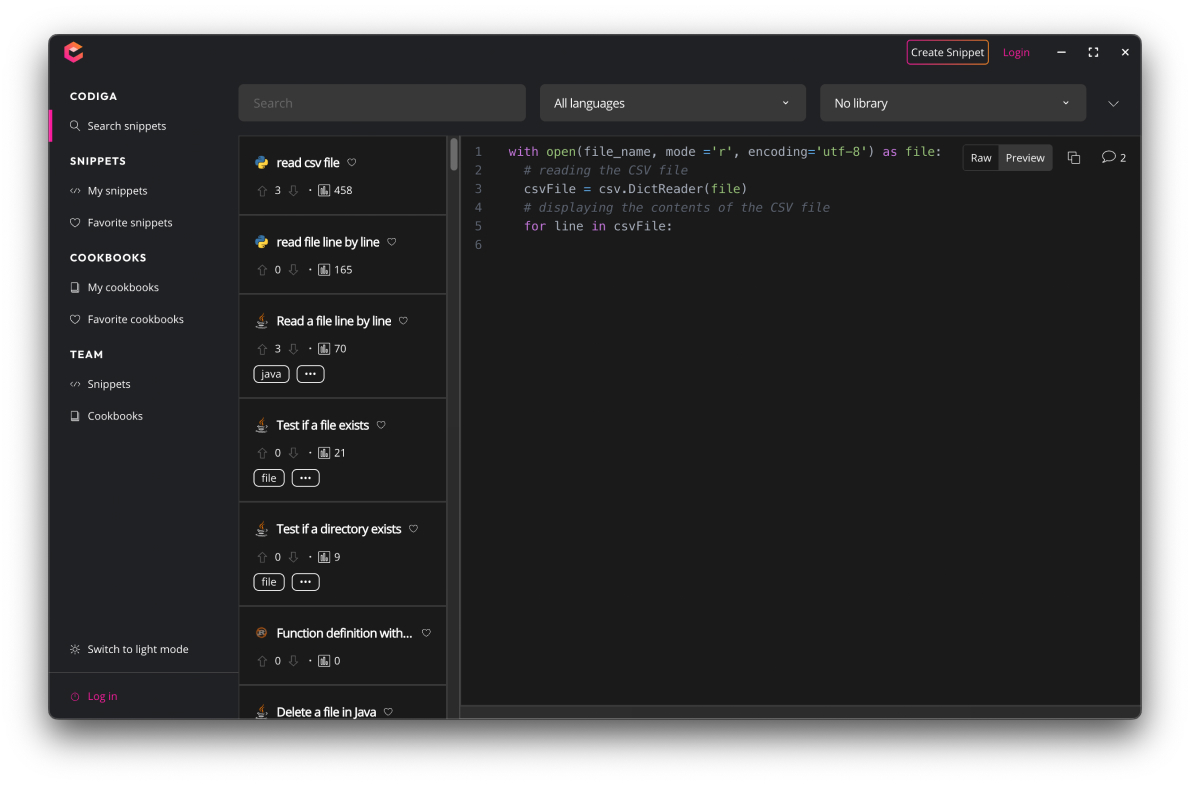
Task: Upvote the 'Test if a file exists' snippet
Action: pyautogui.click(x=262, y=453)
